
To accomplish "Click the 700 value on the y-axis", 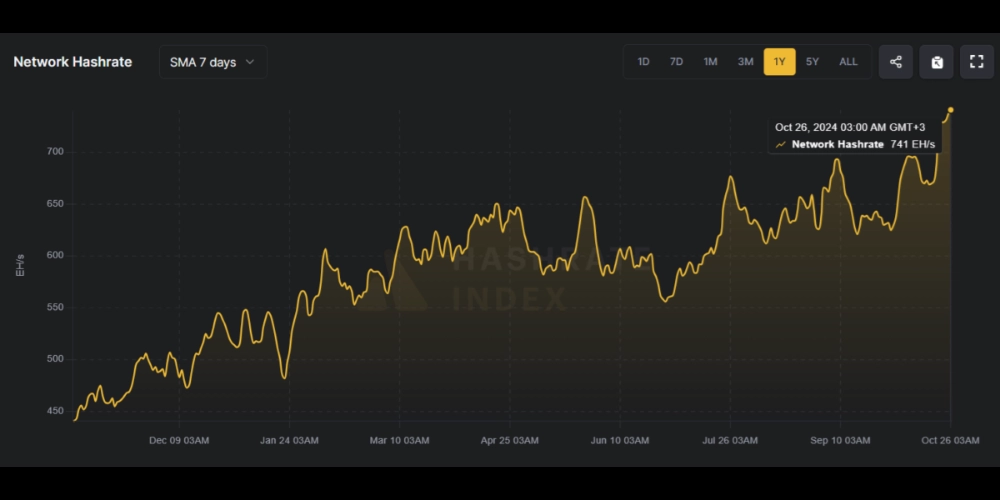I will pyautogui.click(x=53, y=152).
